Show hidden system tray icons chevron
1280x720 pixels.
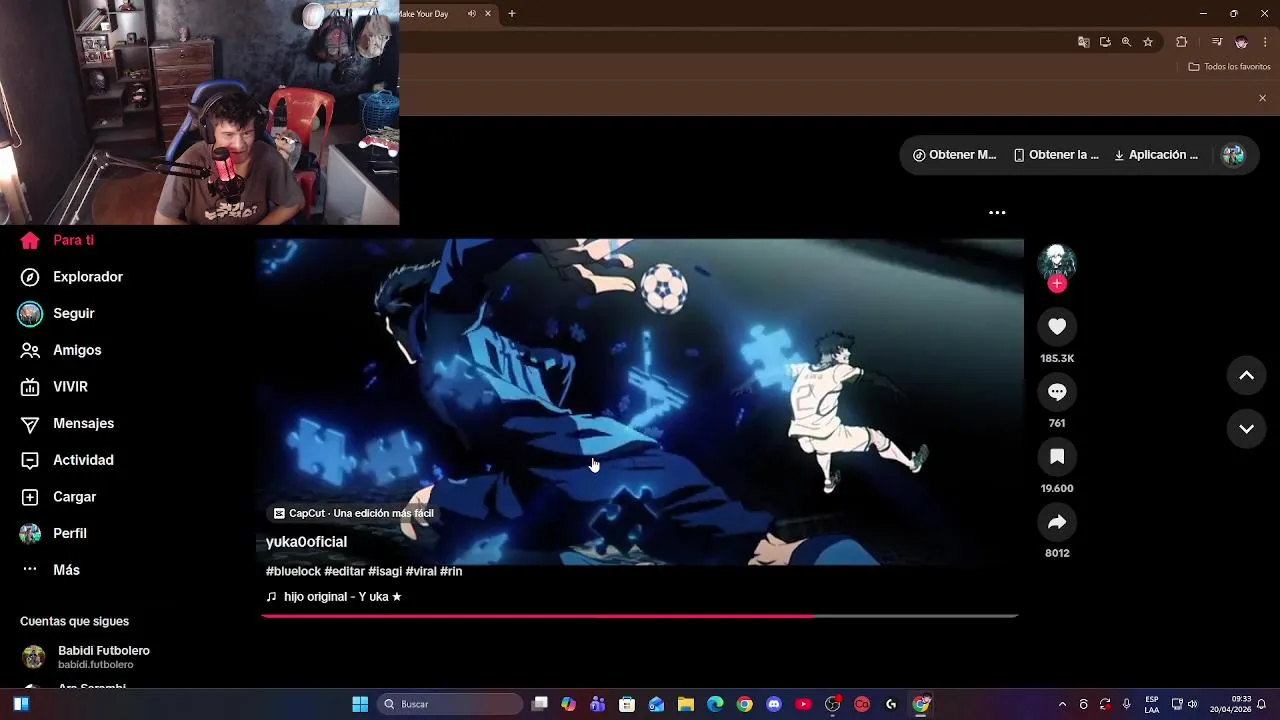[x=1062, y=704]
